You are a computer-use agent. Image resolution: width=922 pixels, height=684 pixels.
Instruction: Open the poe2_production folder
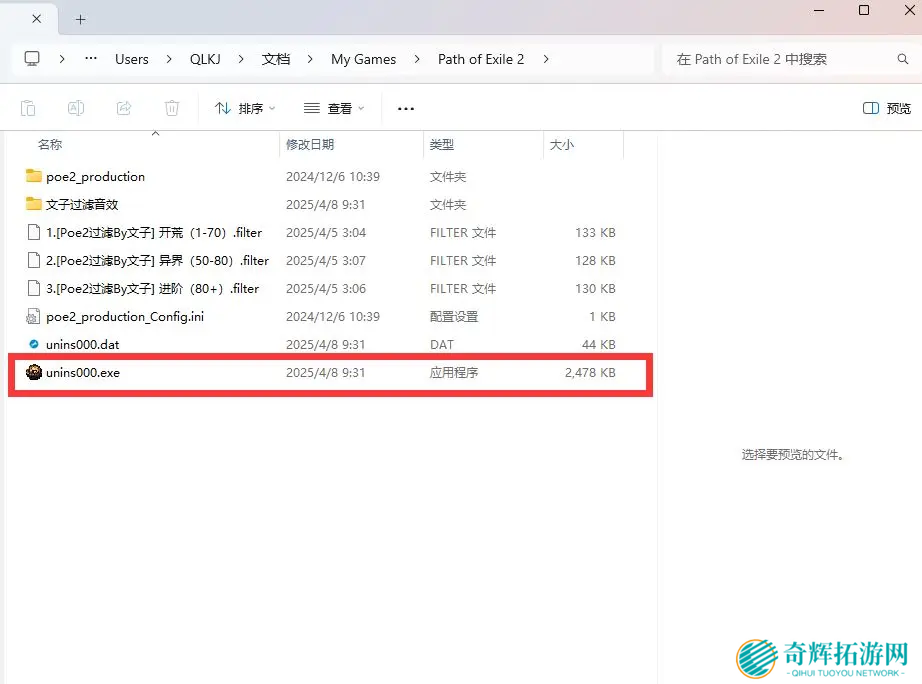(x=95, y=177)
